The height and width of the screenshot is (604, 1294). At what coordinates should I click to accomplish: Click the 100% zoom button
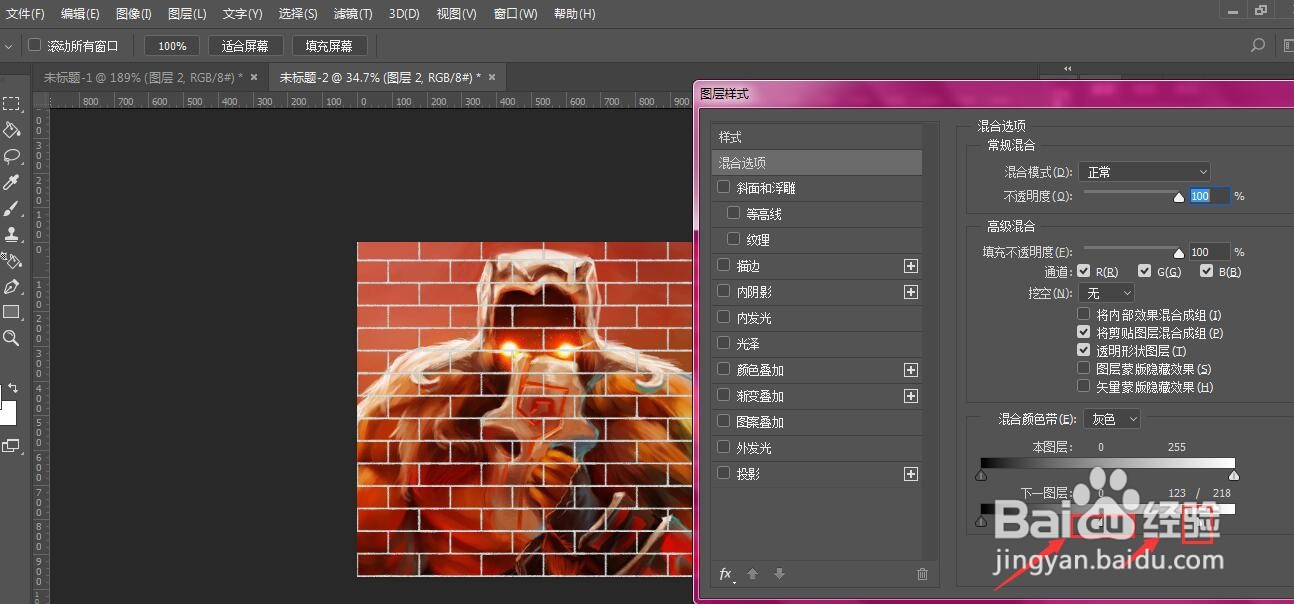[x=172, y=46]
